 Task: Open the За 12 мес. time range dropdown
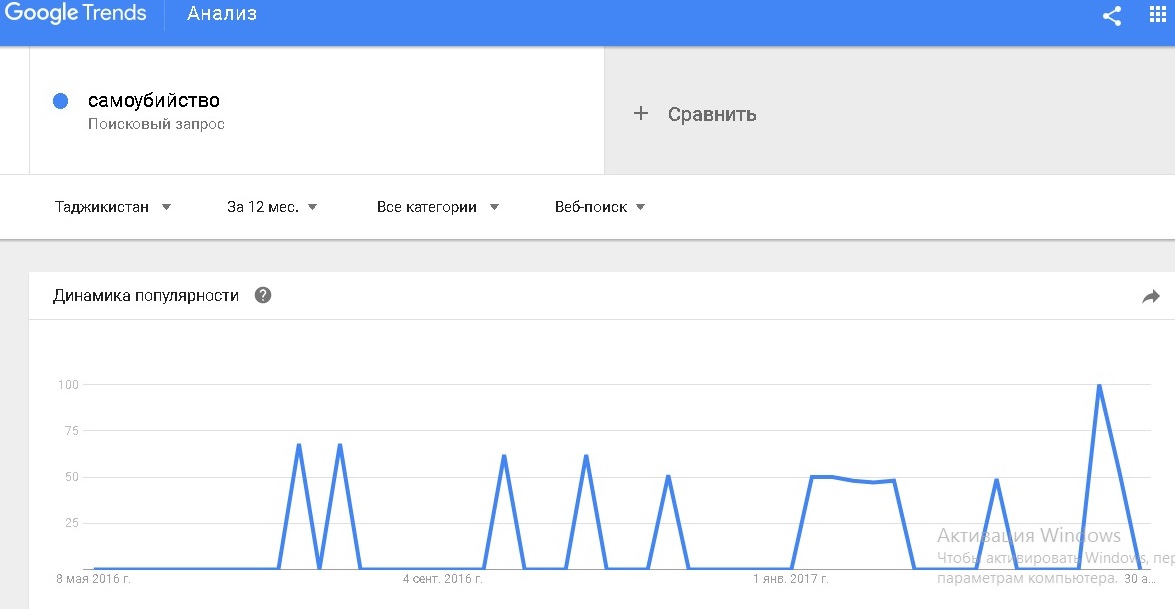tap(272, 207)
